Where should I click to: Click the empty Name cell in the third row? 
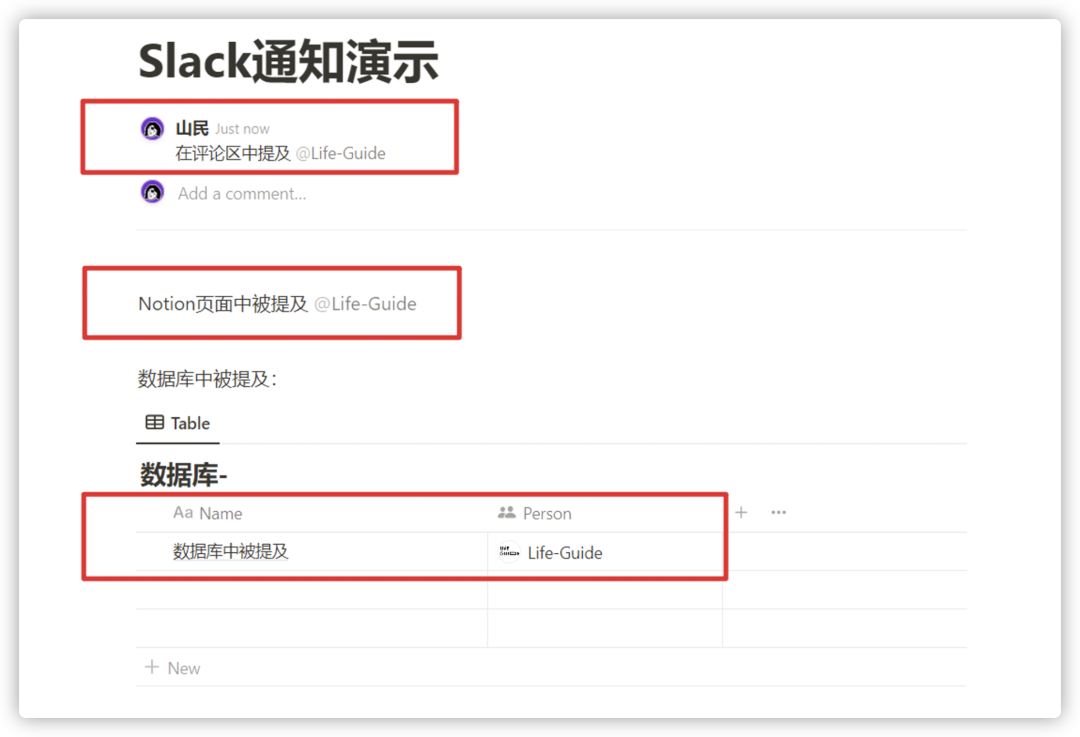coord(300,628)
